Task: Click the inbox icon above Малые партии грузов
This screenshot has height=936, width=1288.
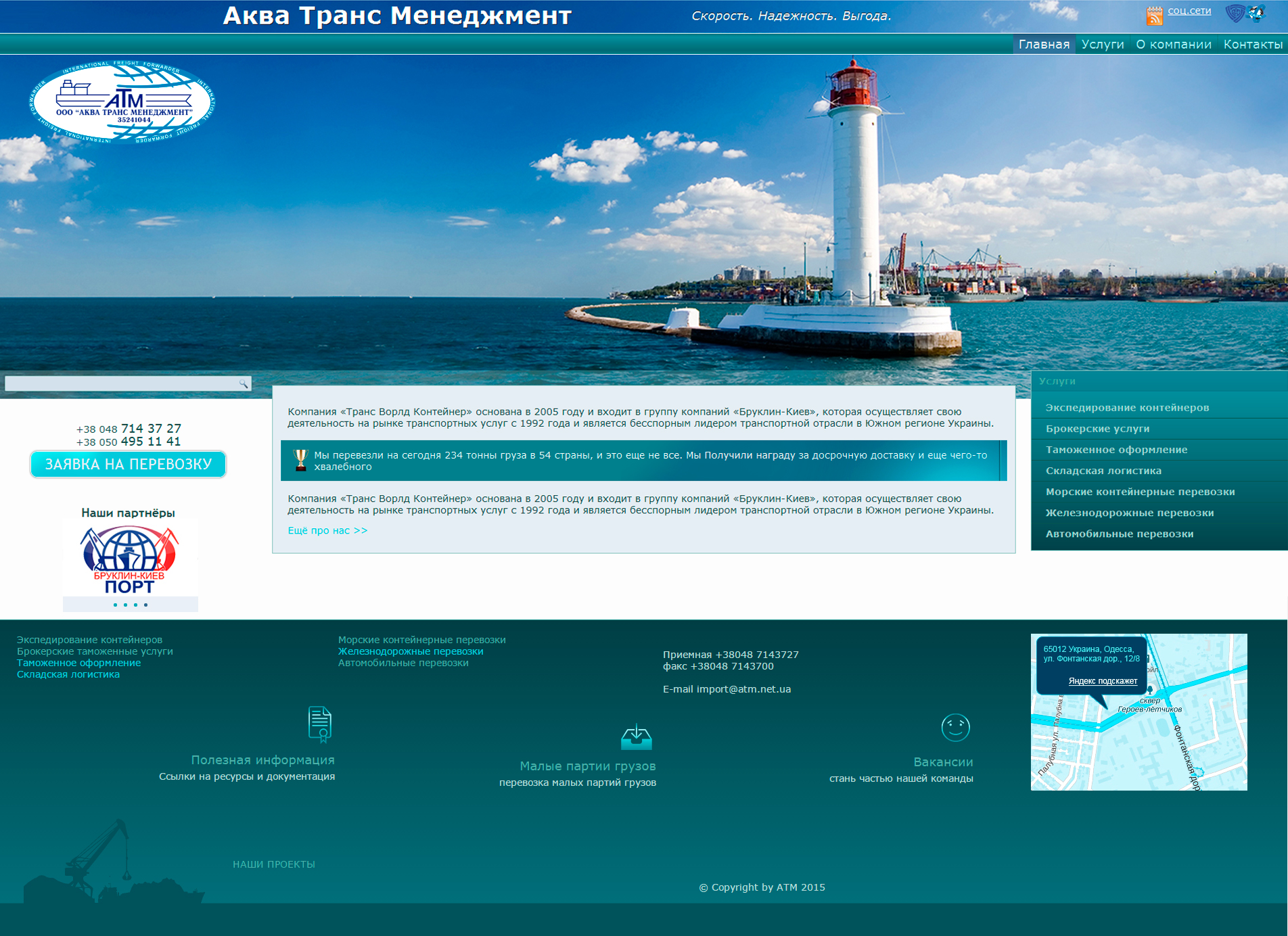Action: (x=636, y=737)
